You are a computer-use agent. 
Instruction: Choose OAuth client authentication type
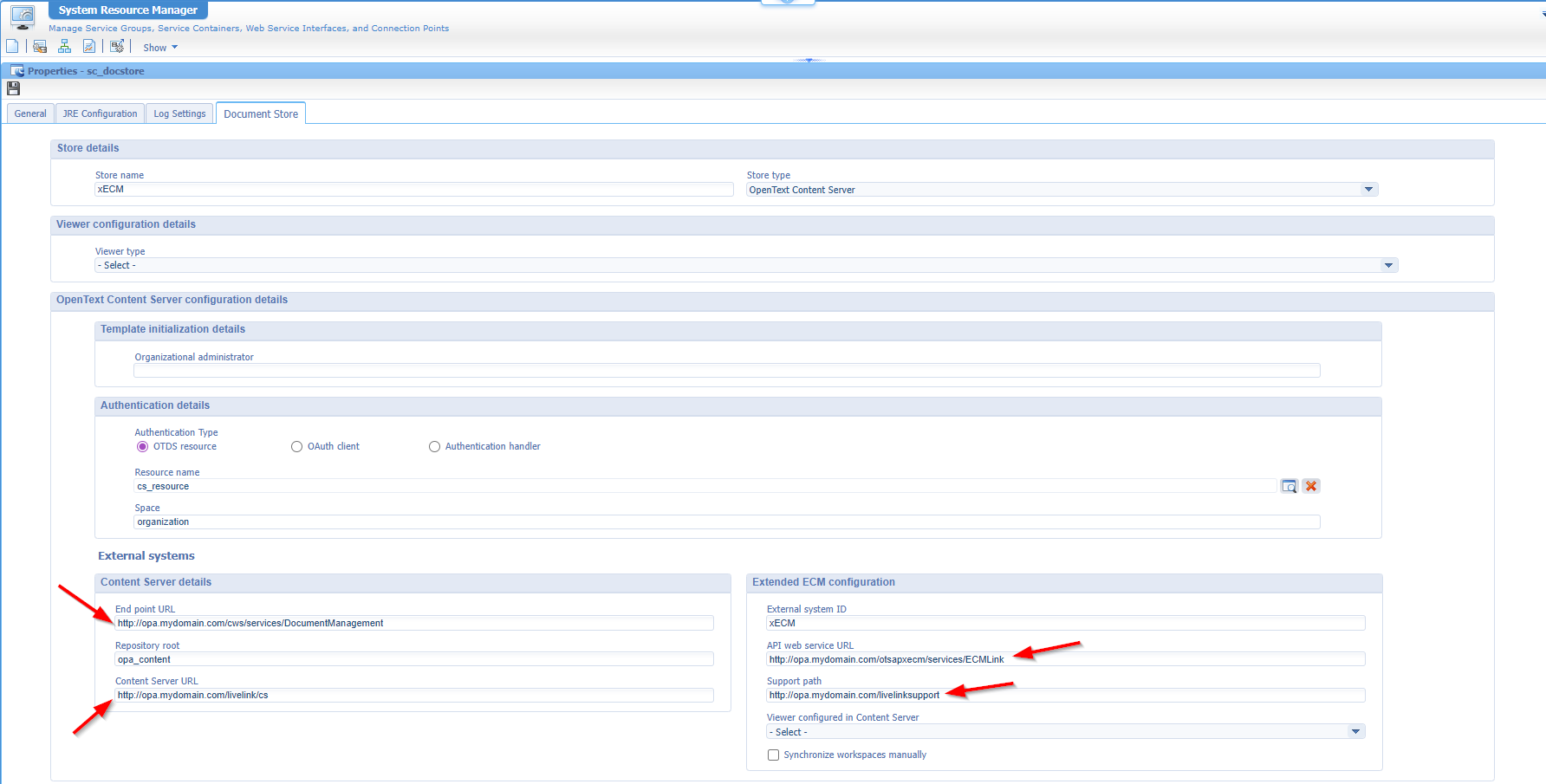coord(297,447)
